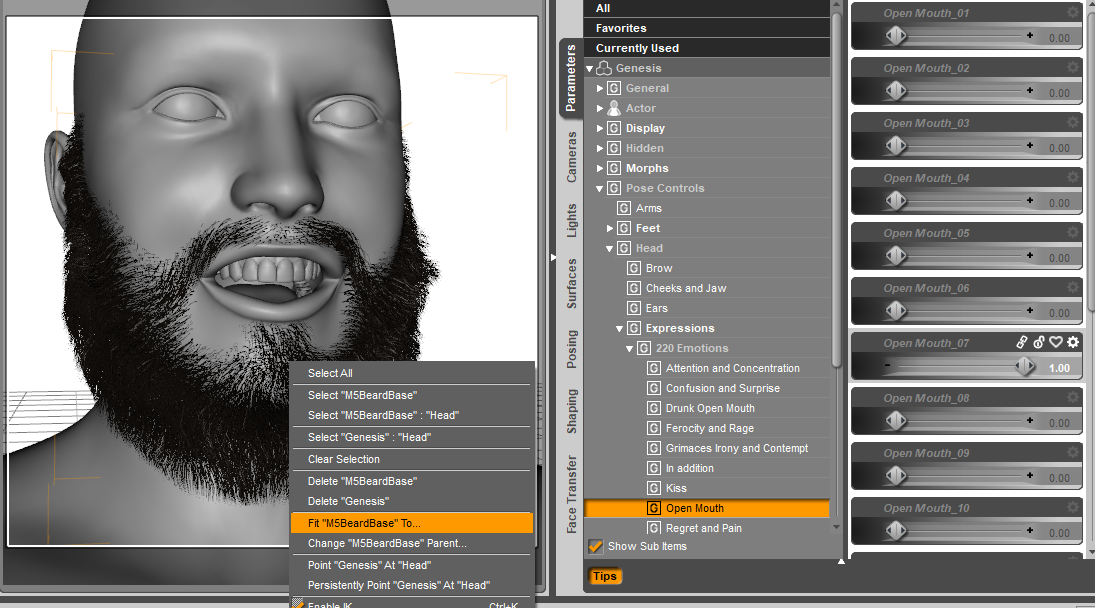Viewport: 1095px width, 608px height.
Task: Expand the Morphs group
Action: 600,168
